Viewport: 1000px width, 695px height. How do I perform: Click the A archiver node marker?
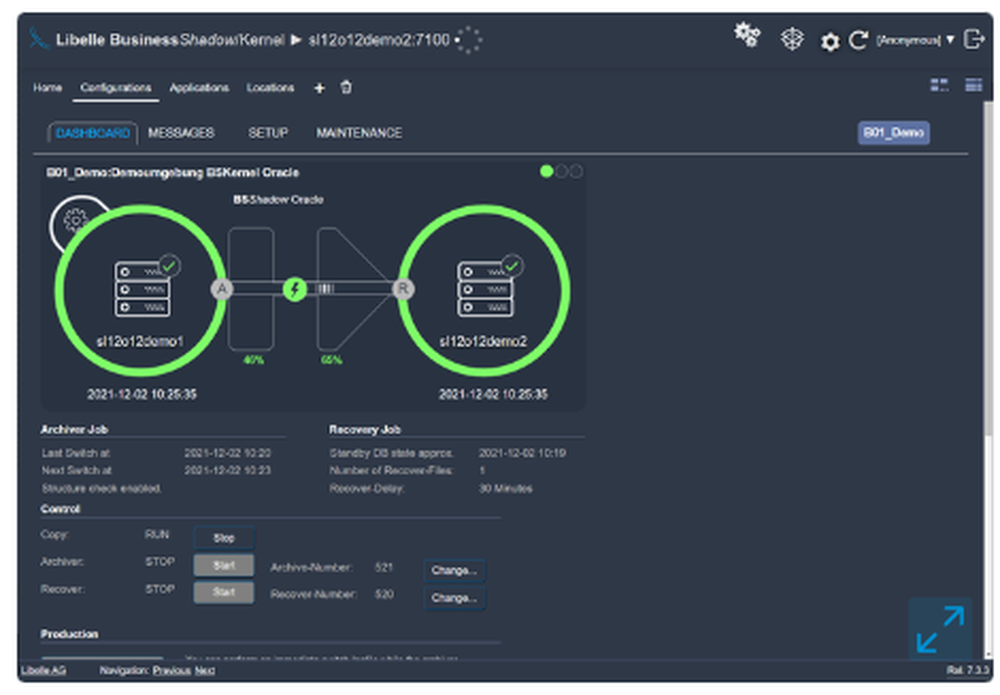pos(222,289)
